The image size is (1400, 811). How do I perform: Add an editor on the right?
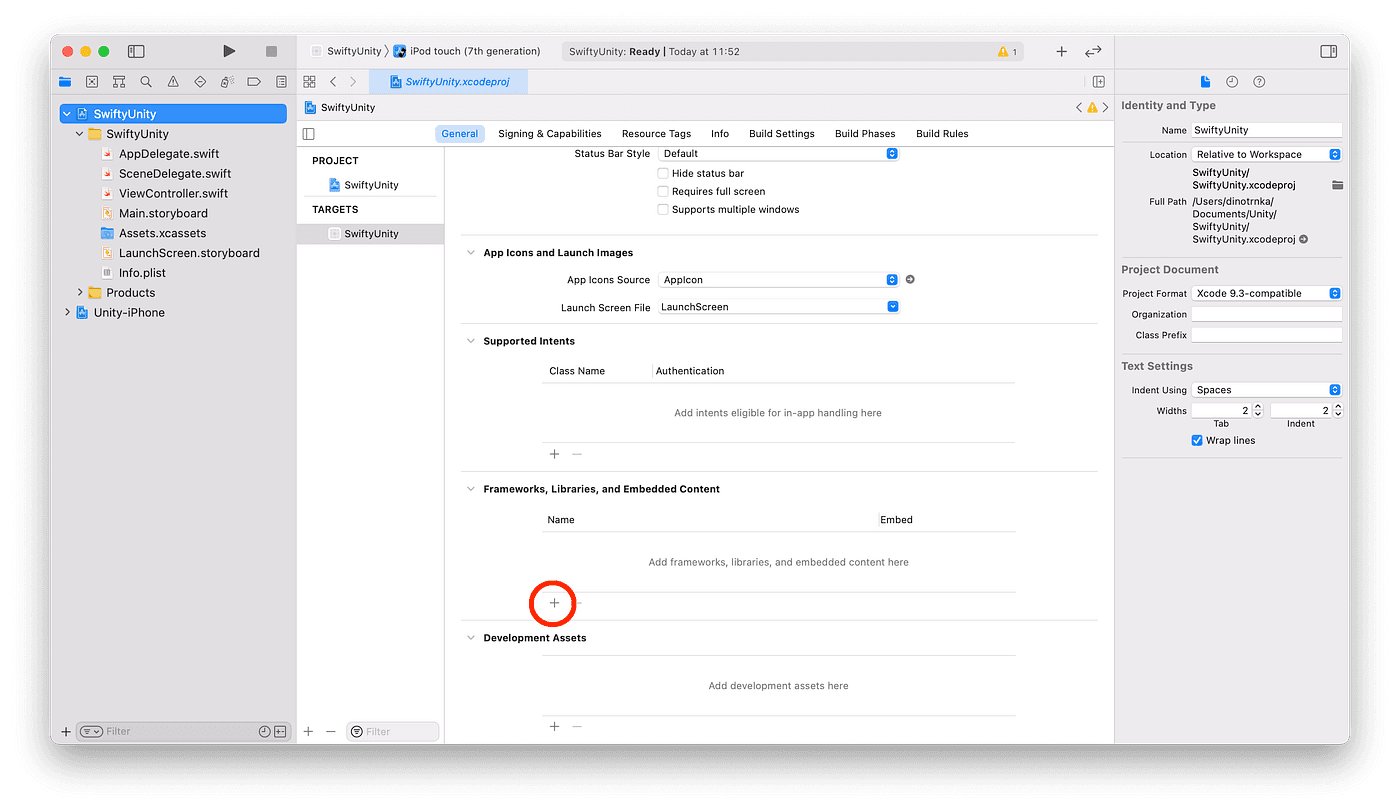click(x=1098, y=82)
